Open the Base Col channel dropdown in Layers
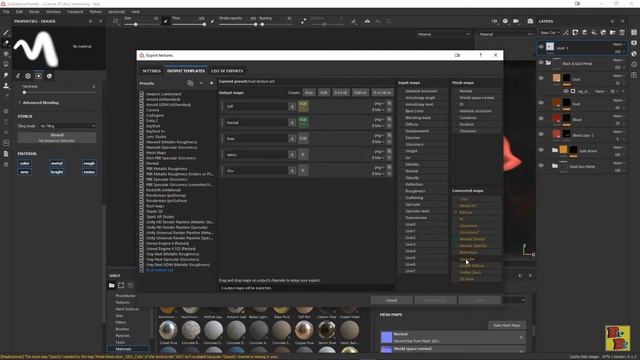The image size is (640, 360). (550, 33)
